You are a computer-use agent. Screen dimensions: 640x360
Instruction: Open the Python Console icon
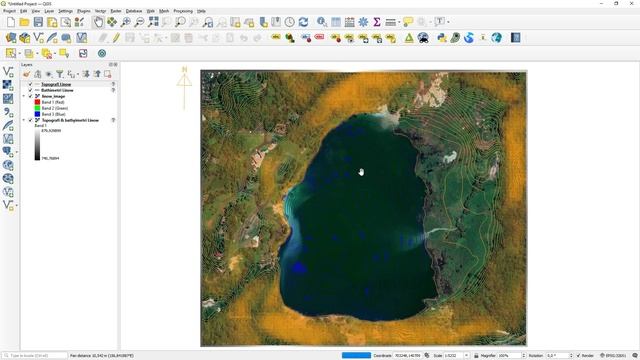click(442, 38)
